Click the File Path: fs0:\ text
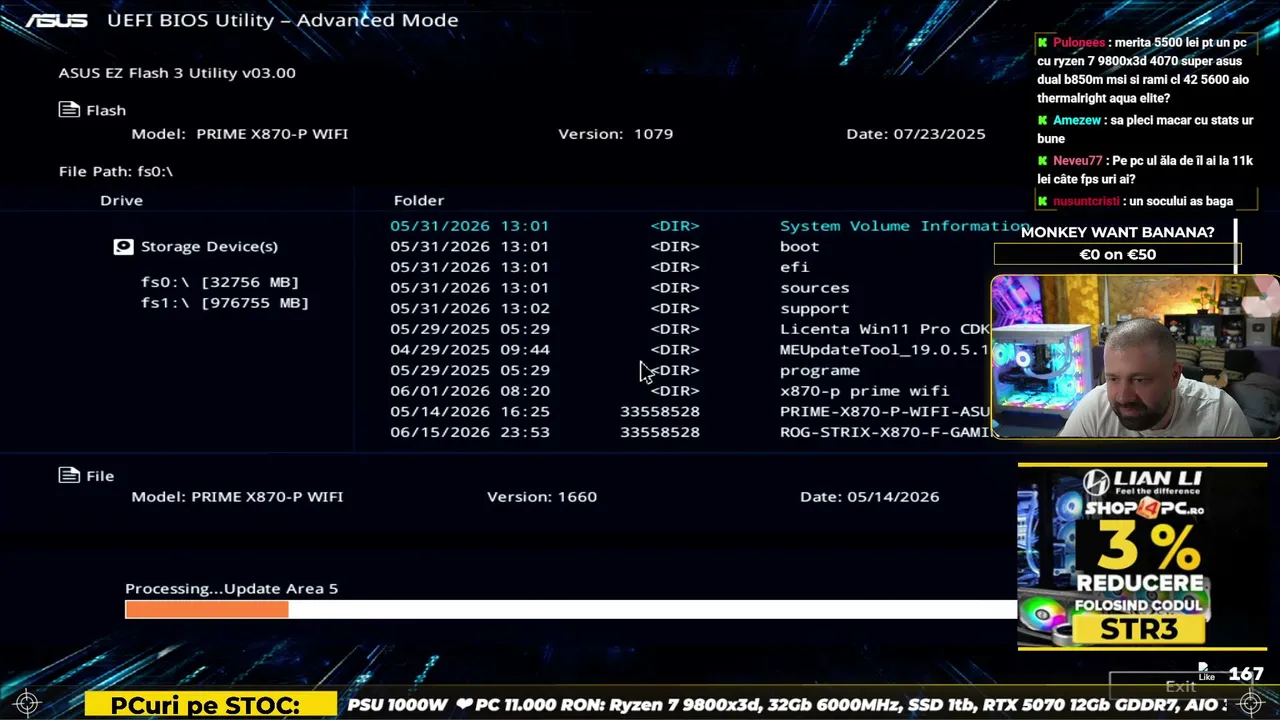 tap(116, 171)
